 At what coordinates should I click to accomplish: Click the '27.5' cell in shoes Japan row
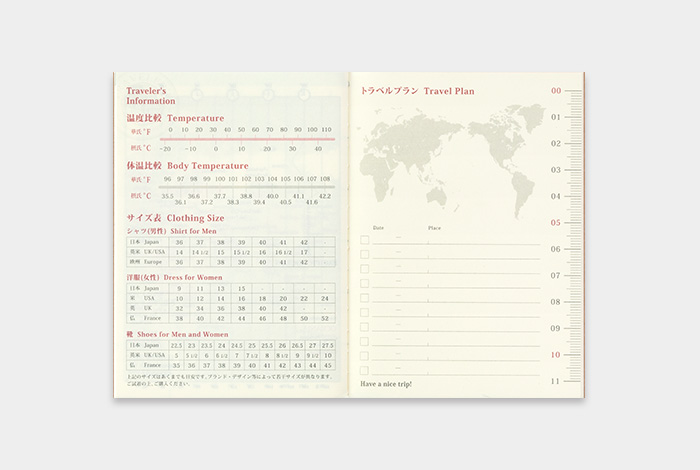click(x=328, y=345)
